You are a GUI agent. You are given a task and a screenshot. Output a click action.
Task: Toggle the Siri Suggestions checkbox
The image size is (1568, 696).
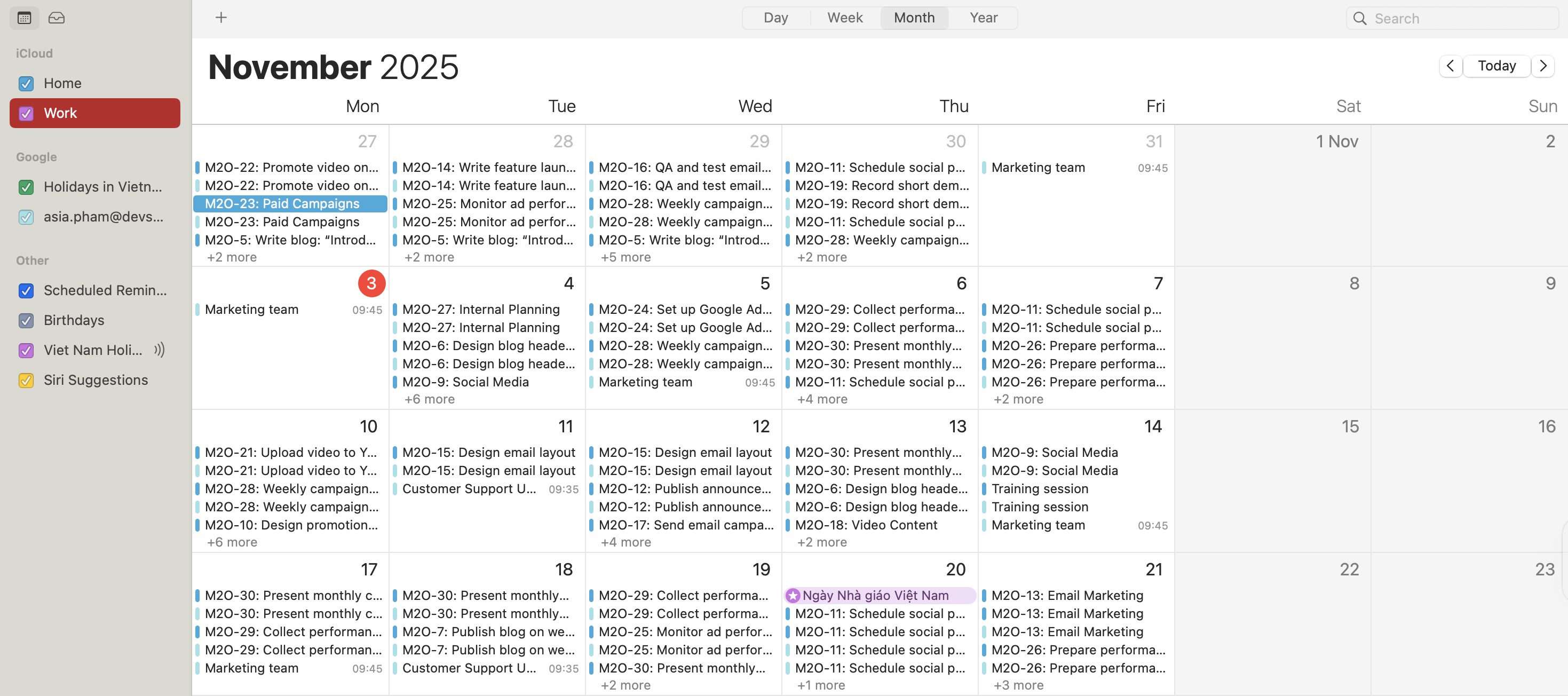26,380
